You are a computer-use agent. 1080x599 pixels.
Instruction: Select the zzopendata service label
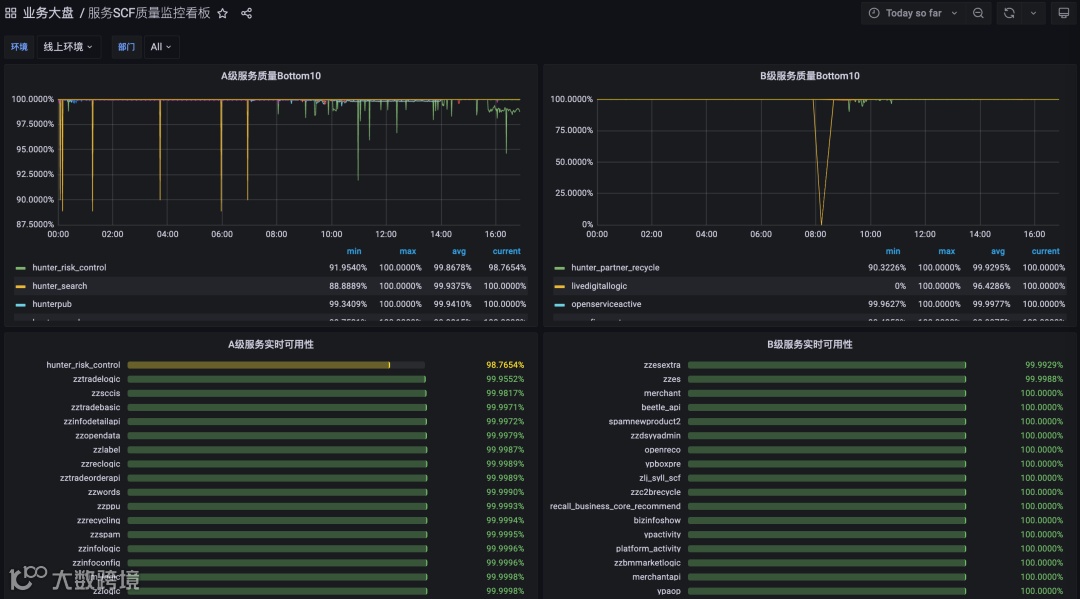point(97,436)
